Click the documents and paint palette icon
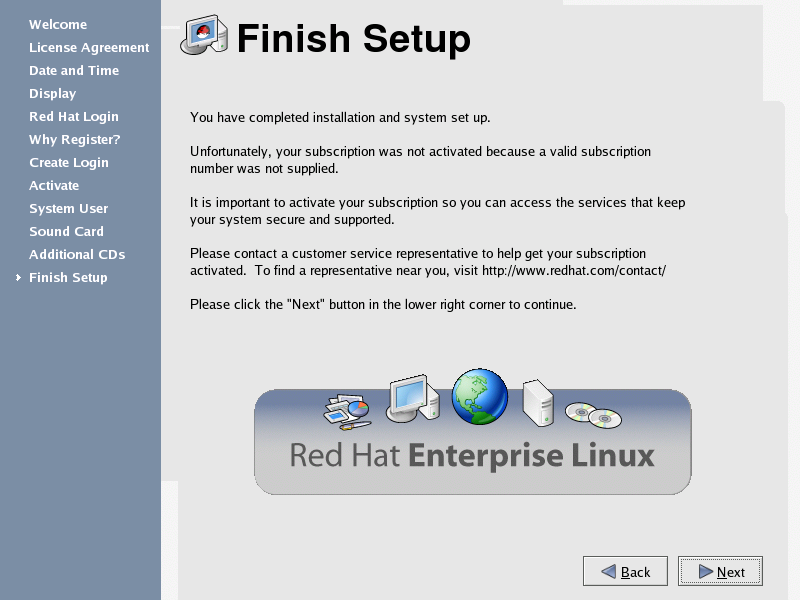800x600 pixels. tap(347, 410)
